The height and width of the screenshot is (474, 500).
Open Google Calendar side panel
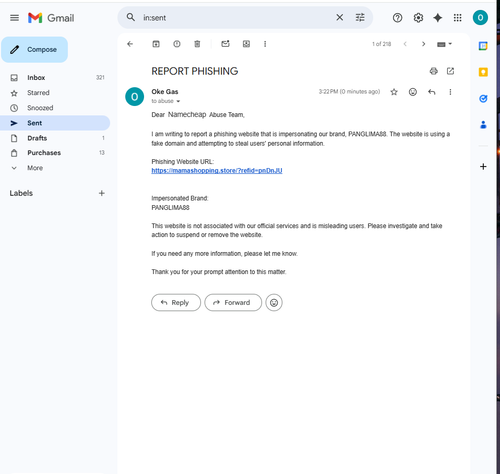pyautogui.click(x=483, y=46)
